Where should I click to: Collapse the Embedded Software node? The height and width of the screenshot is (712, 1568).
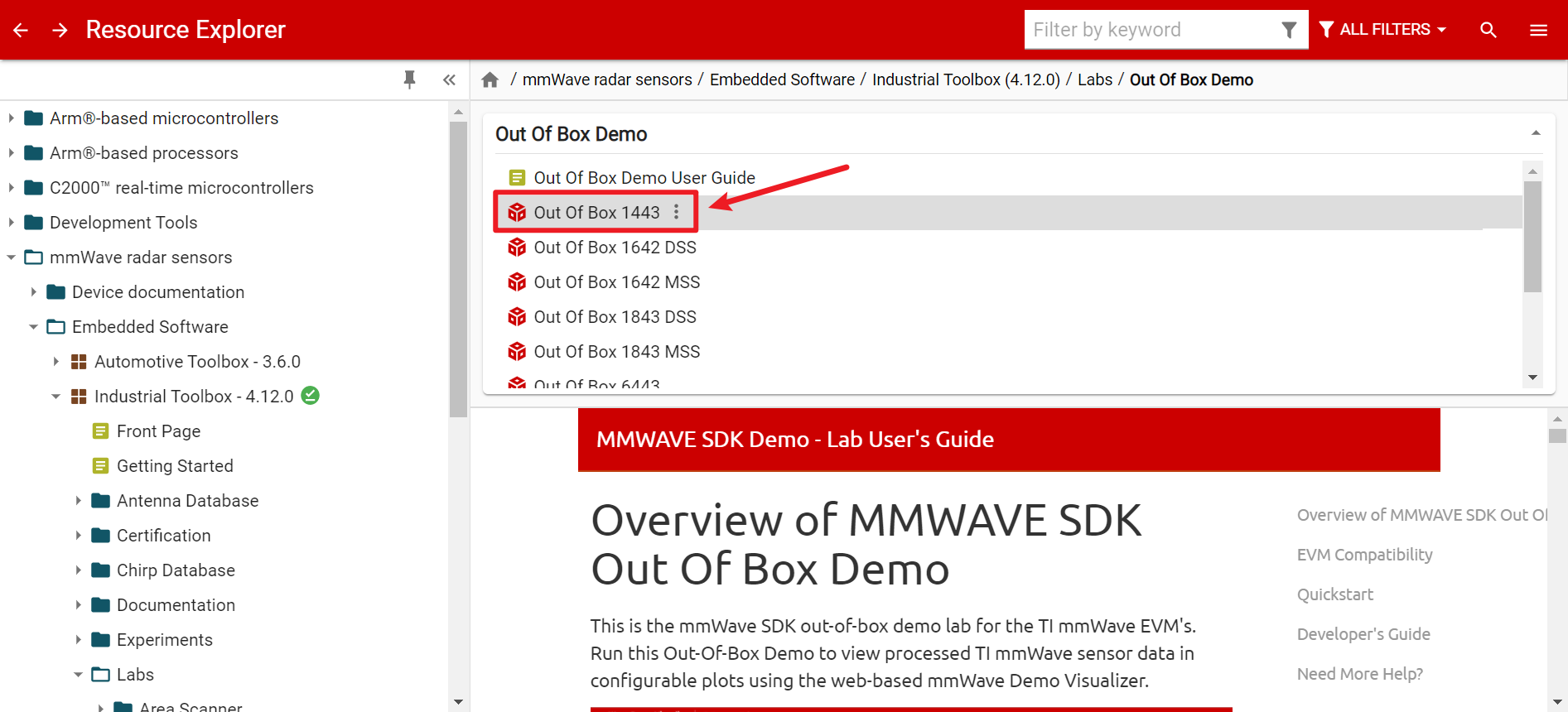point(34,327)
